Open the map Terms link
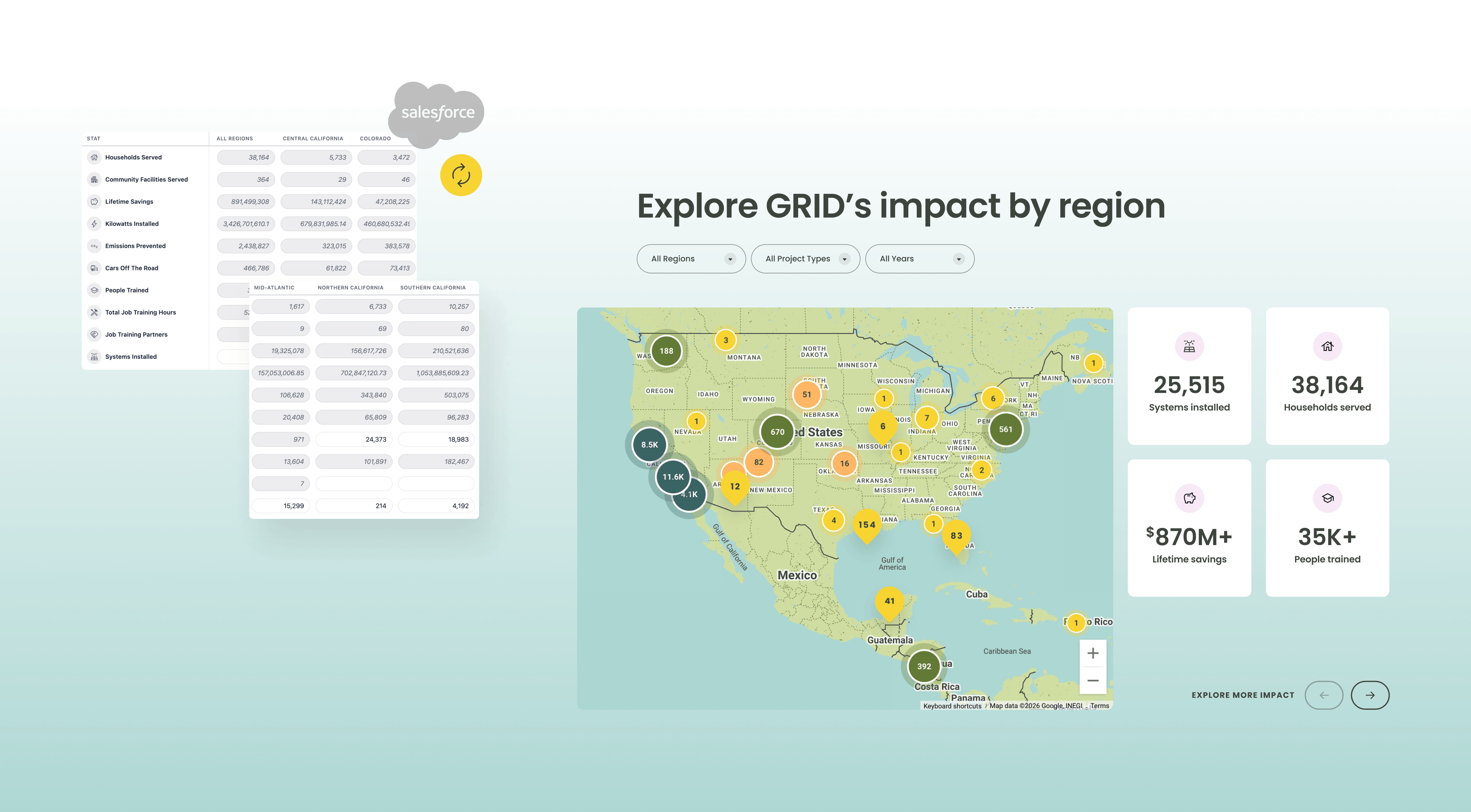 tap(1100, 706)
